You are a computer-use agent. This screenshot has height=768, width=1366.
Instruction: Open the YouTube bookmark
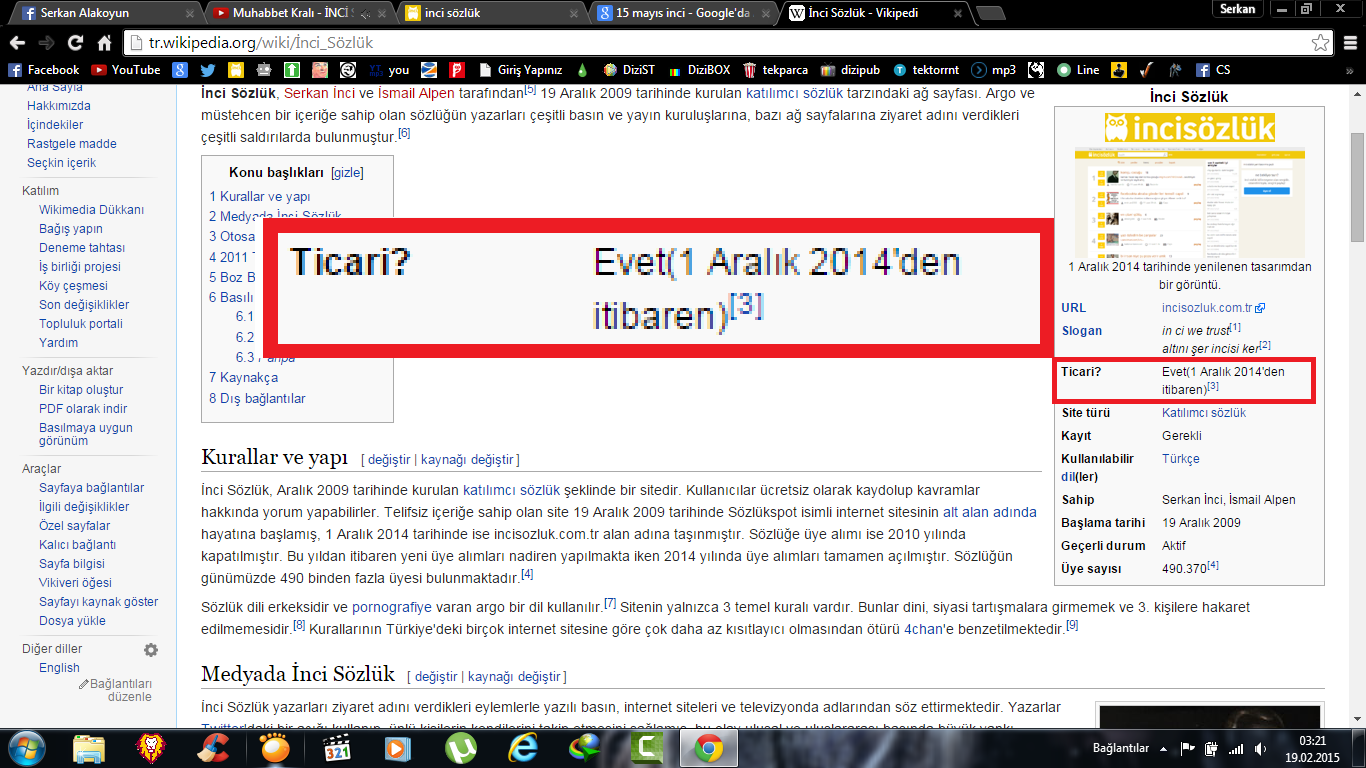click(x=126, y=70)
